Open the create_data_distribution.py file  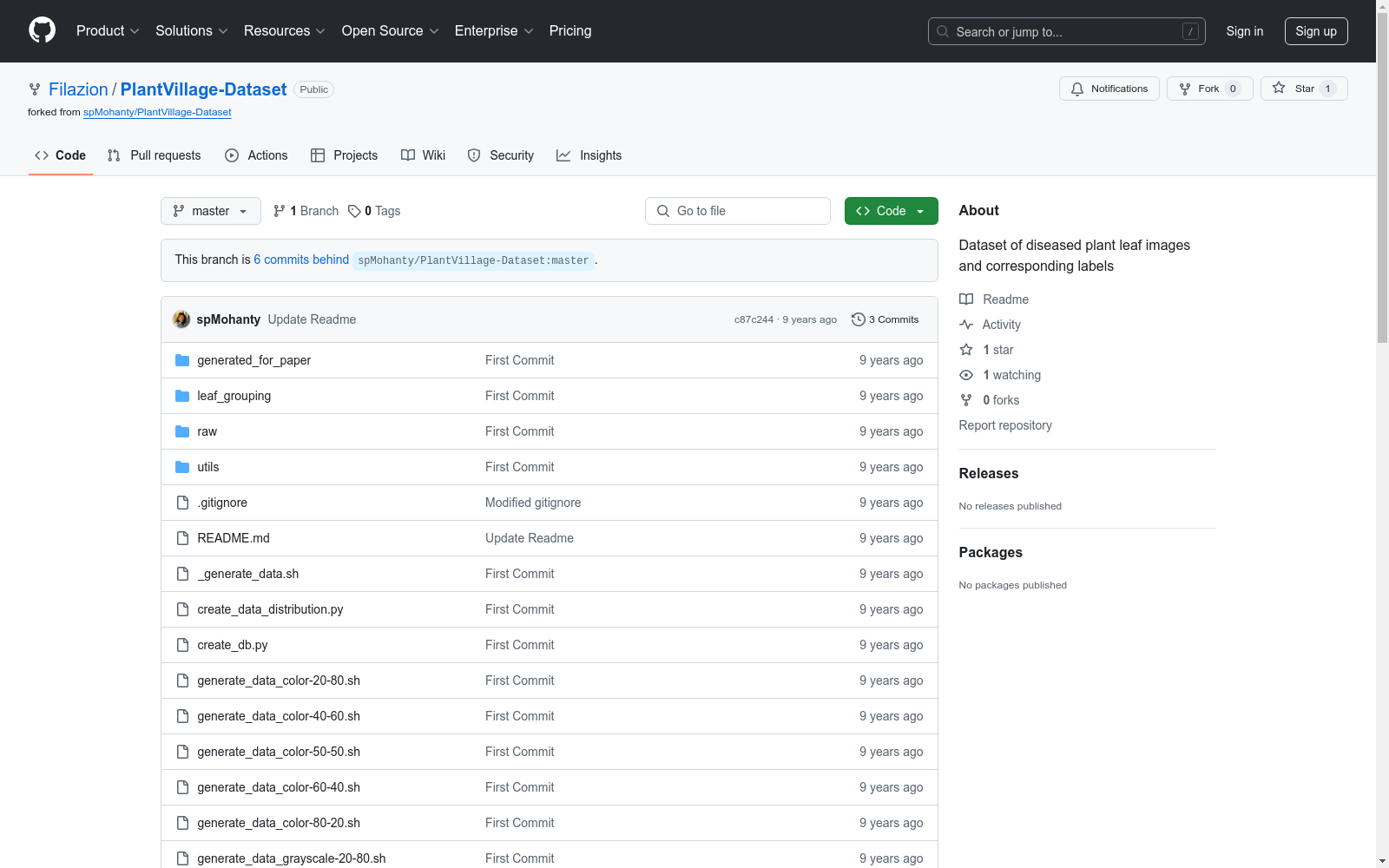[270, 609]
